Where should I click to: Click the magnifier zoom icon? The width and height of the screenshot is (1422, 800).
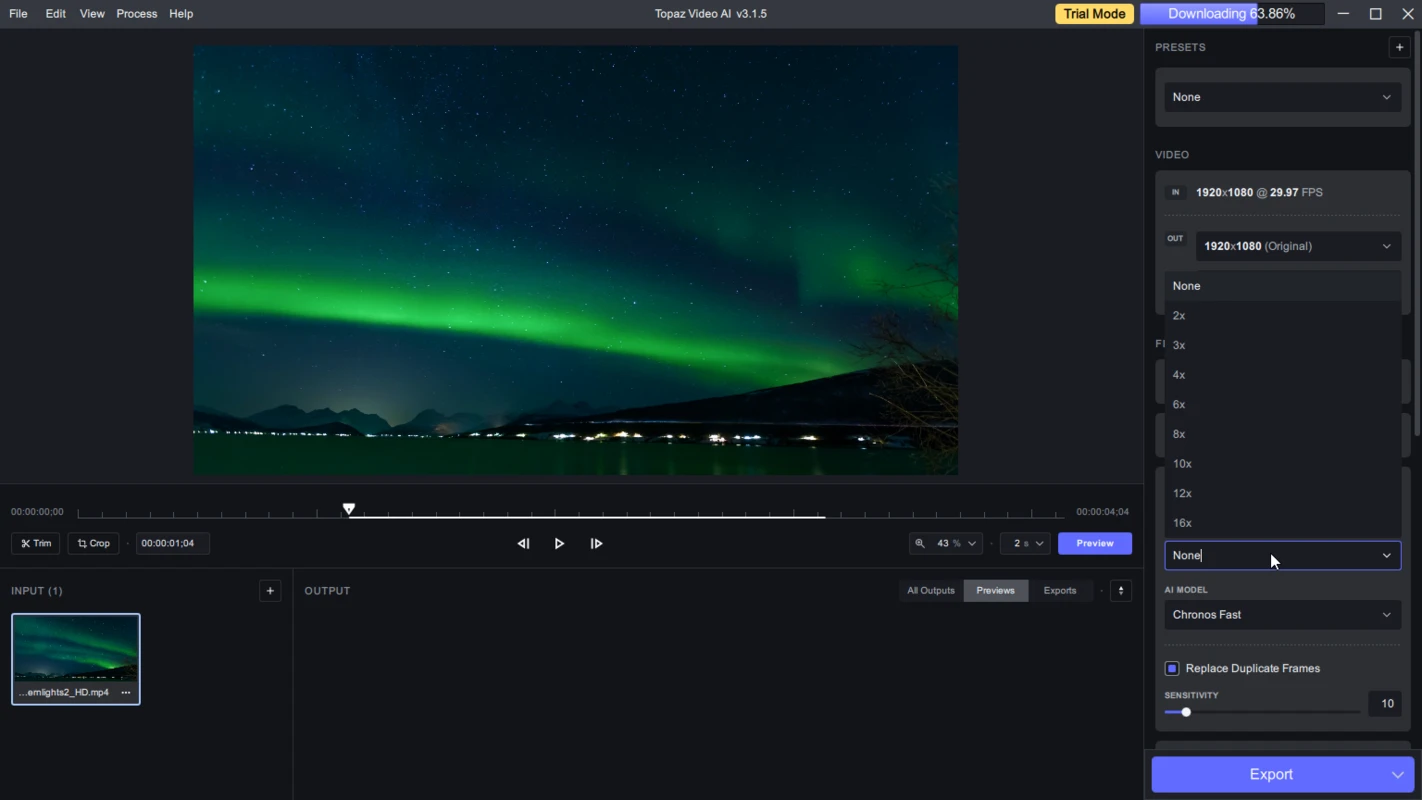tap(920, 543)
